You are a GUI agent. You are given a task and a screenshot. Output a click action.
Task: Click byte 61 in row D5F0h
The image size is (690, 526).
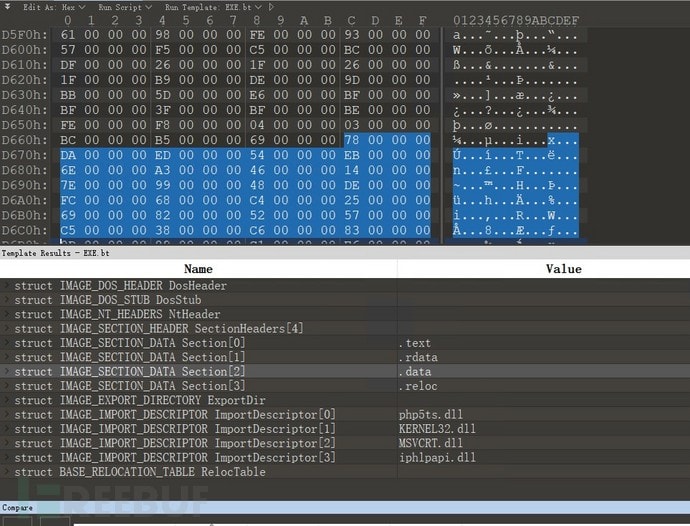(x=68, y=35)
